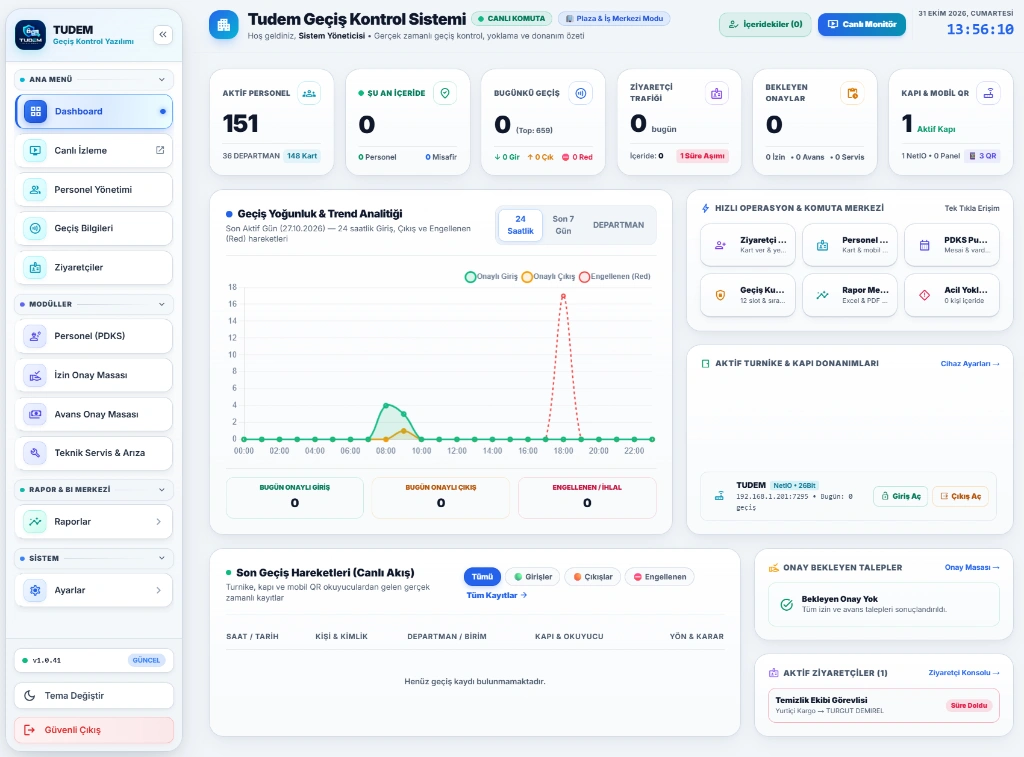This screenshot has height=757, width=1024.
Task: Click the shield icon on Şu An İçeride card
Action: pos(445,93)
